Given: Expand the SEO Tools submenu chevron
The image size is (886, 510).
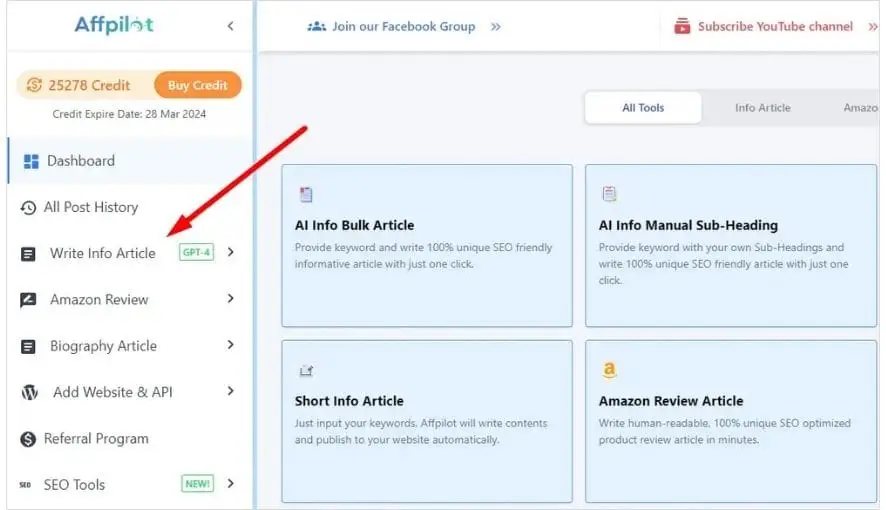Looking at the screenshot, I should pyautogui.click(x=231, y=484).
